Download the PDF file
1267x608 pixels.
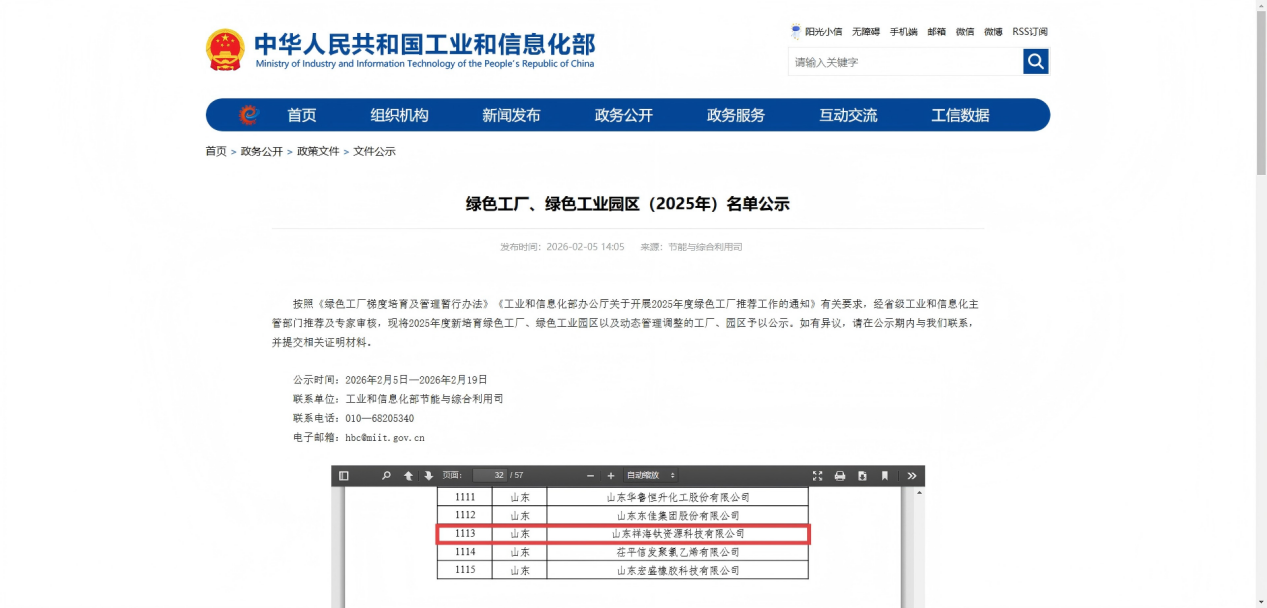click(x=862, y=476)
